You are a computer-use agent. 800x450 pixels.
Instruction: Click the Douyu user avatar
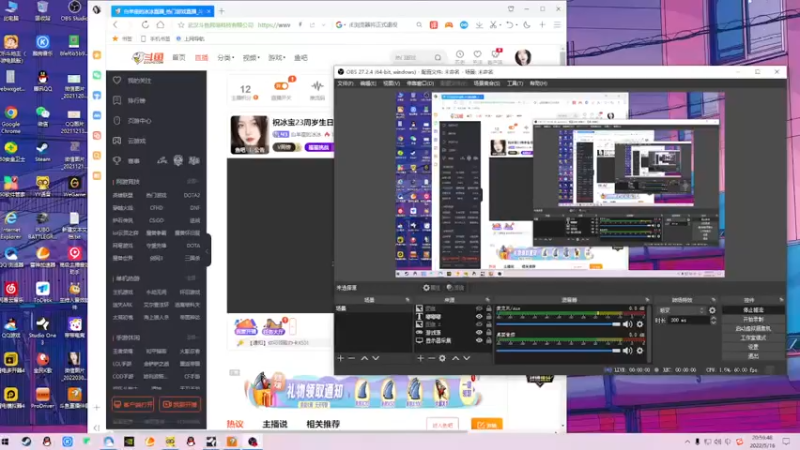523,57
